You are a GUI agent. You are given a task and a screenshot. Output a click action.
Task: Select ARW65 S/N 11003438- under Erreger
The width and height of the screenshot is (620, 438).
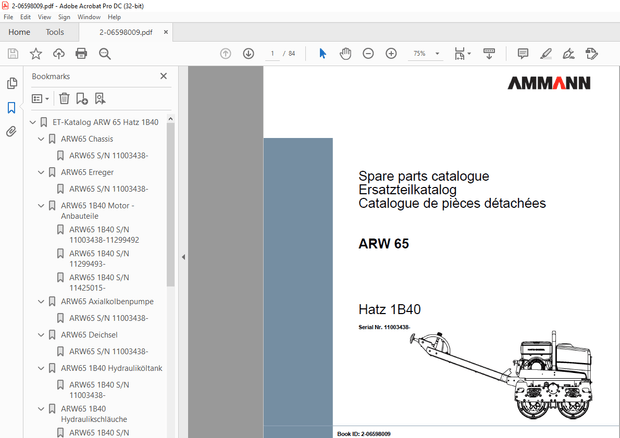(108, 189)
